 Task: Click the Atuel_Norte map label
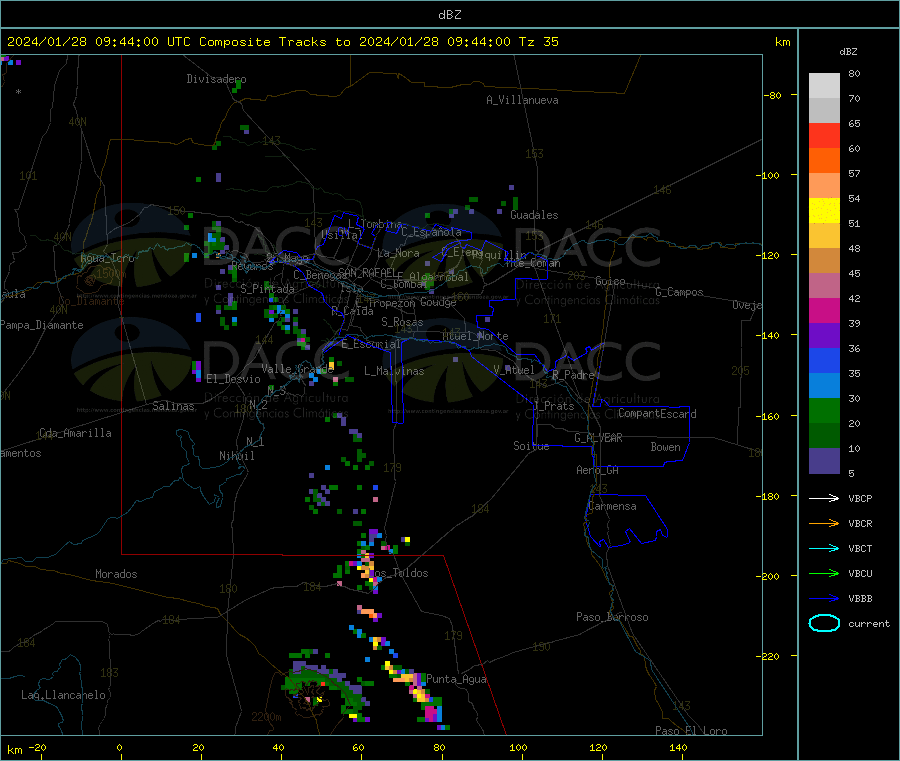(x=475, y=336)
